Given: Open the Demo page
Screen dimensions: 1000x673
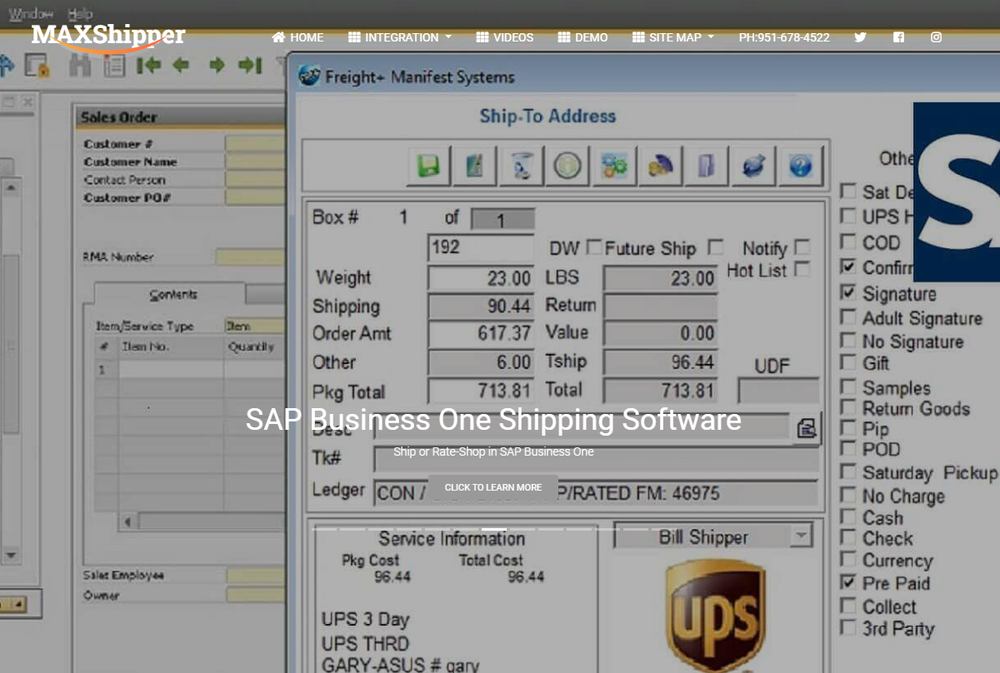Looking at the screenshot, I should pyautogui.click(x=583, y=38).
